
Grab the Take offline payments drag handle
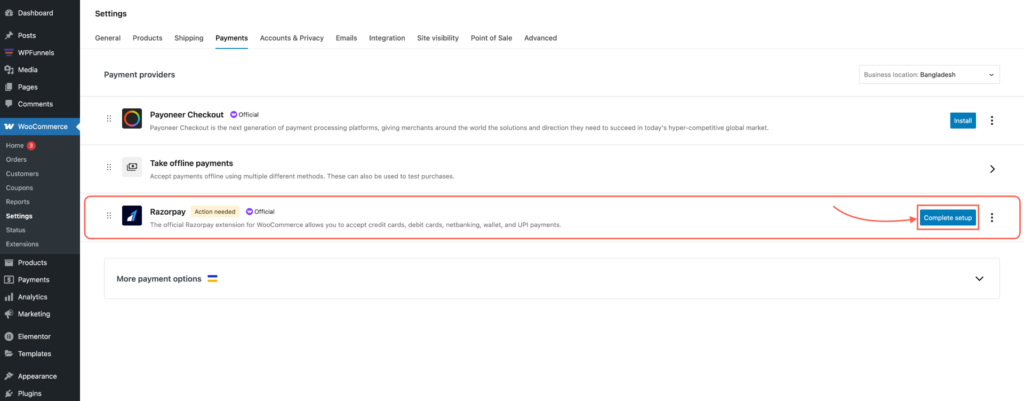click(x=109, y=167)
